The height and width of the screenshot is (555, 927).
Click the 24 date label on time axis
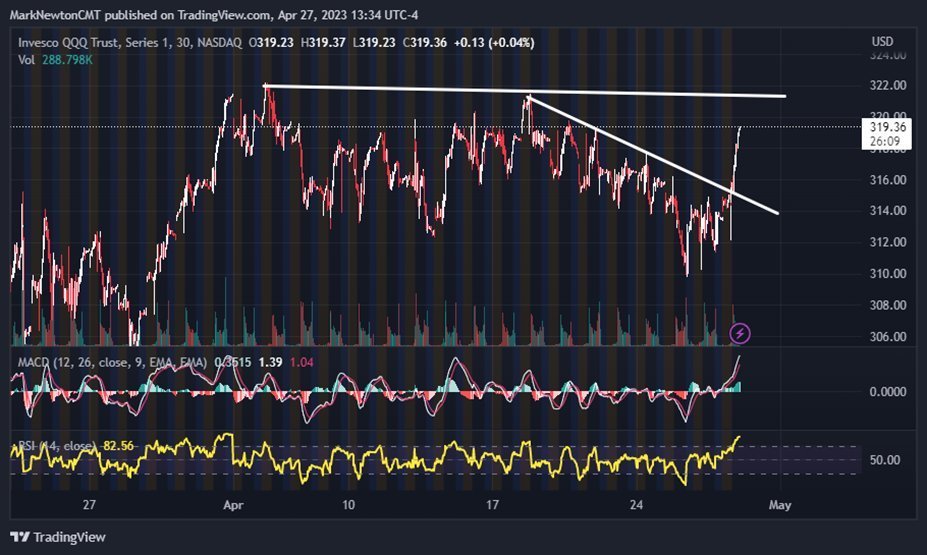[x=636, y=505]
